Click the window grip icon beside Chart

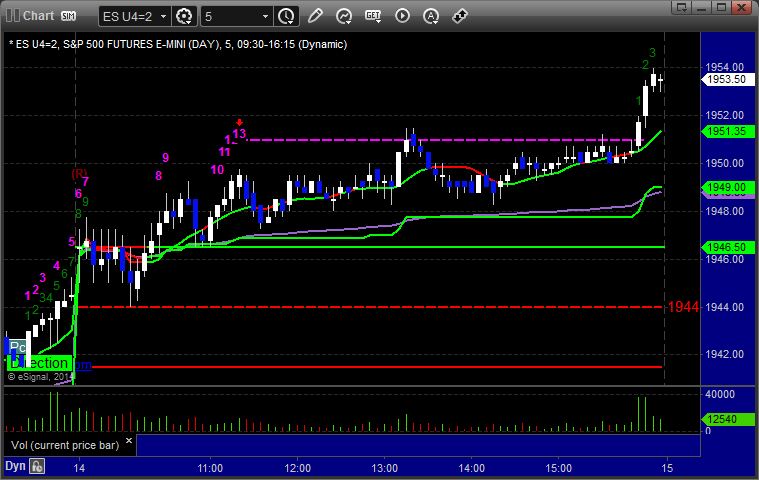click(x=13, y=16)
